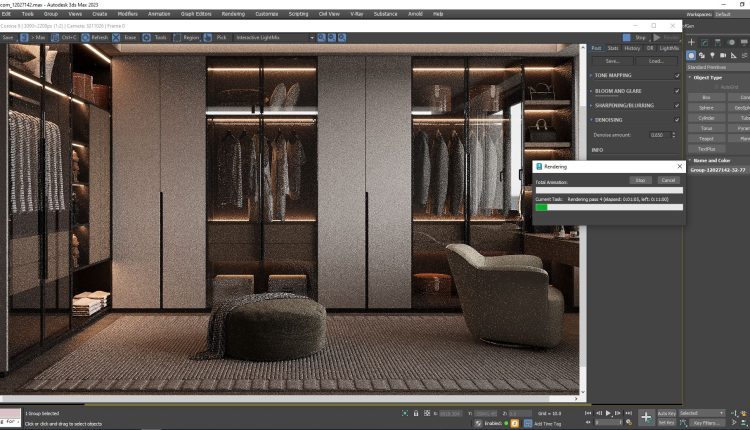Click the last zoom magnifier icon

pos(342,37)
